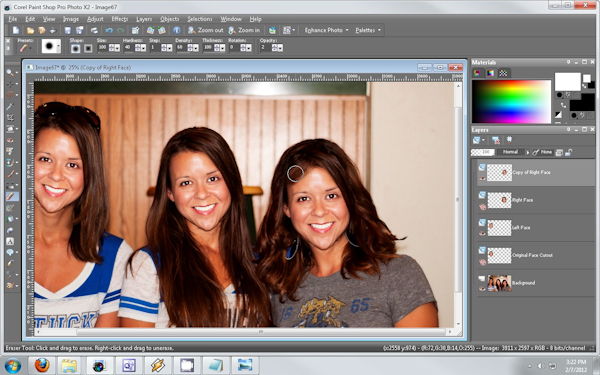Select the Flood Fill tool

point(10,219)
